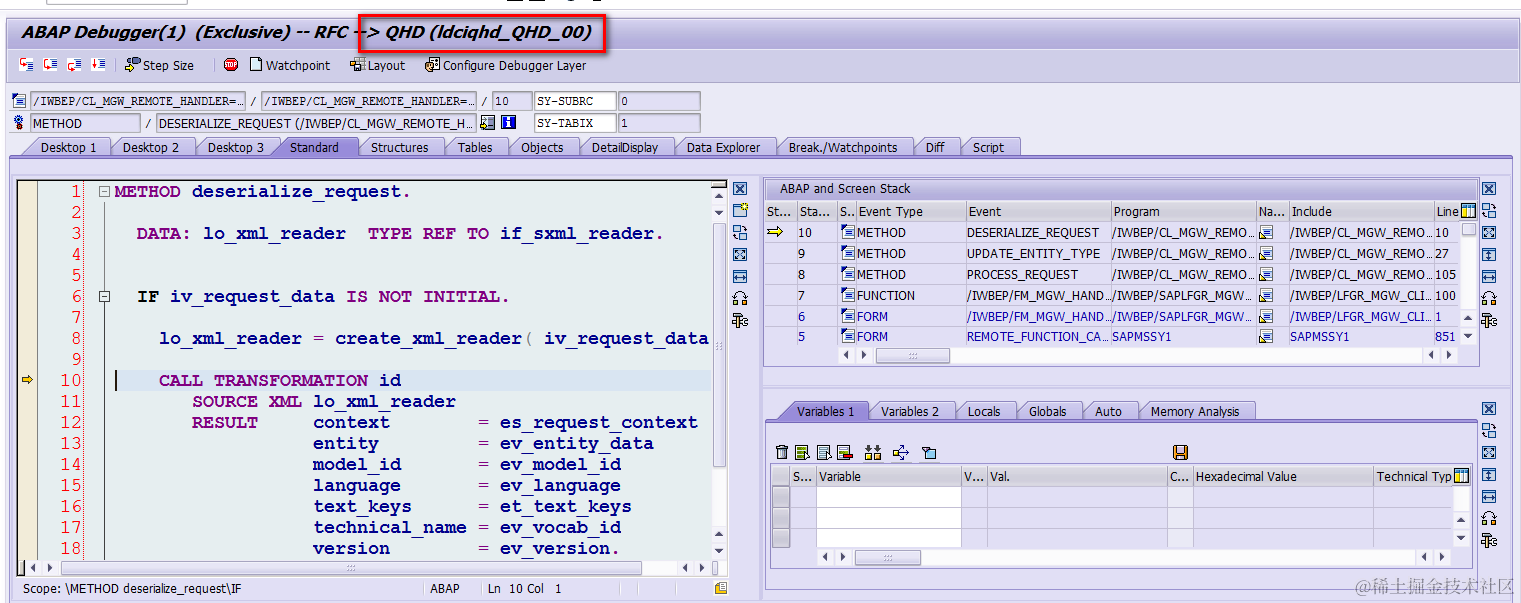The height and width of the screenshot is (603, 1521).
Task: Click the Watchpoint button
Action: click(289, 65)
